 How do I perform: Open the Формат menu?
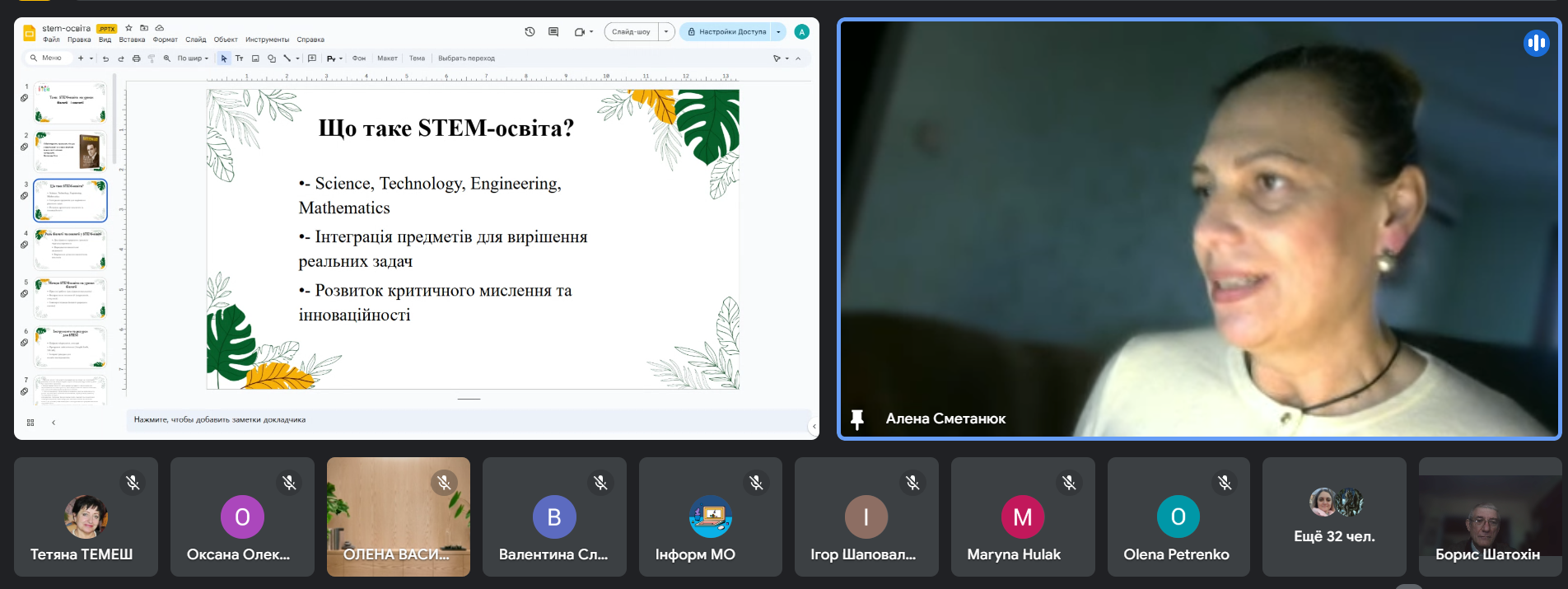[165, 40]
